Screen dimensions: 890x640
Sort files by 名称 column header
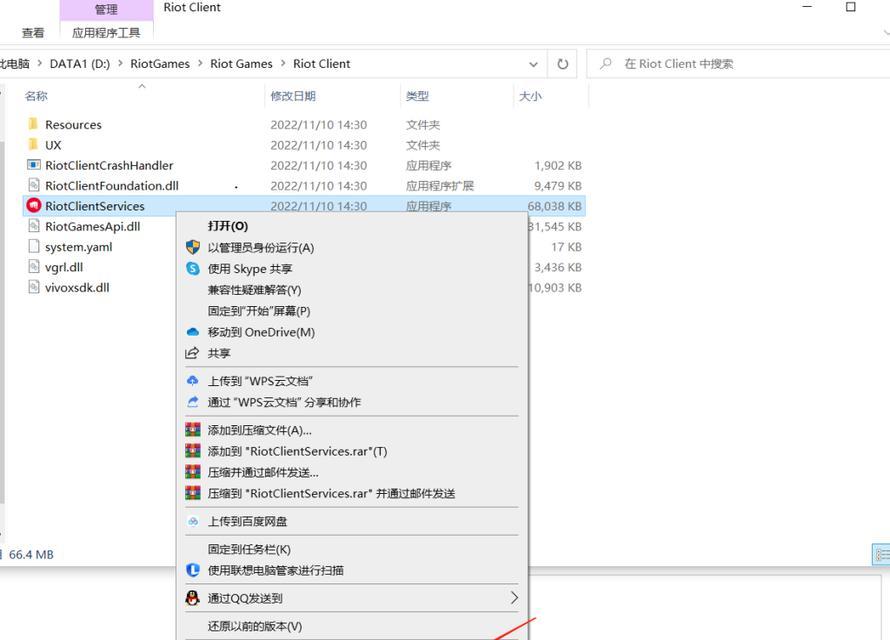click(36, 96)
